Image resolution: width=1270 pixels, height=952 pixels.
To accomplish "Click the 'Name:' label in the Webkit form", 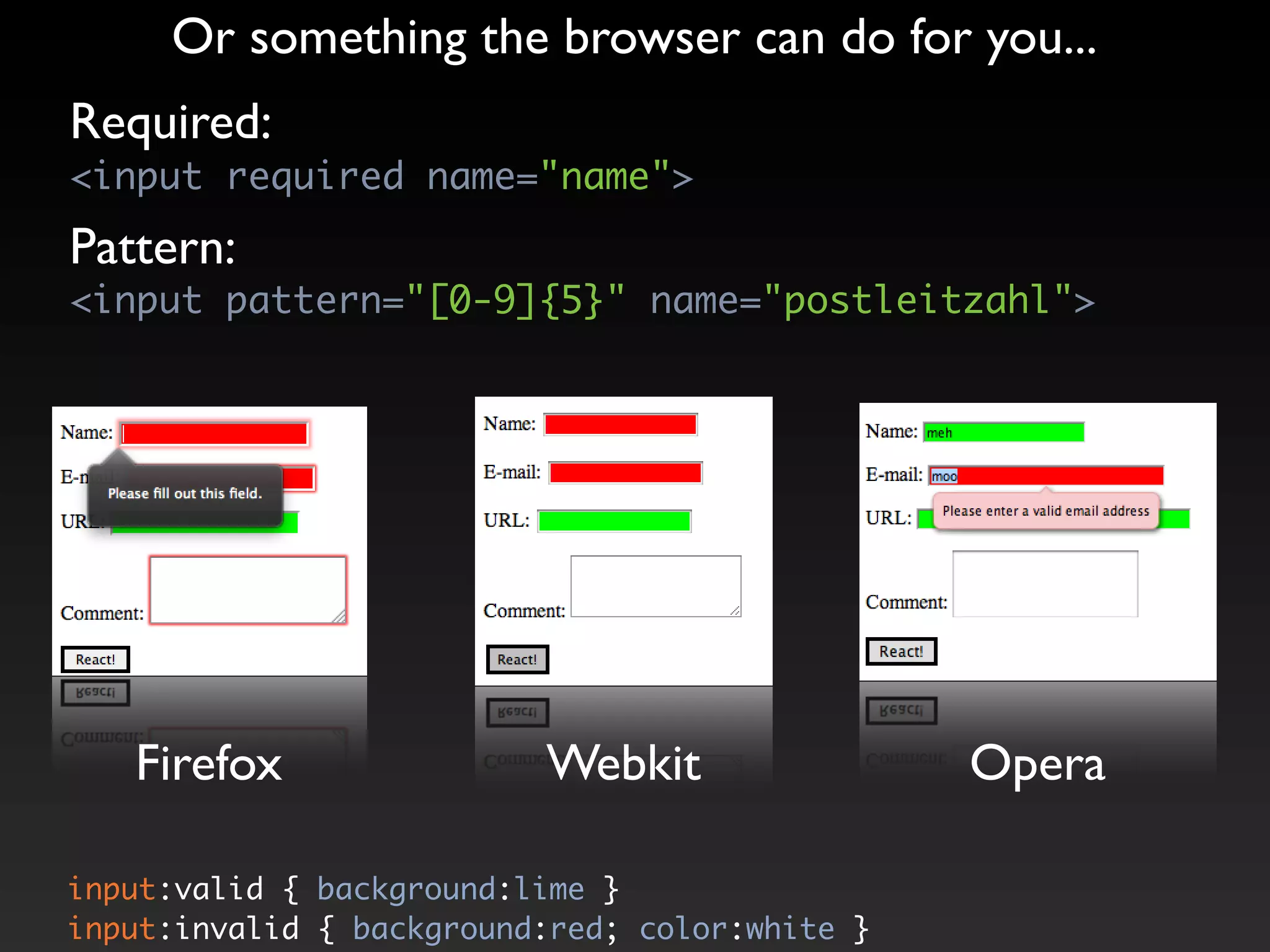I will pyautogui.click(x=510, y=424).
